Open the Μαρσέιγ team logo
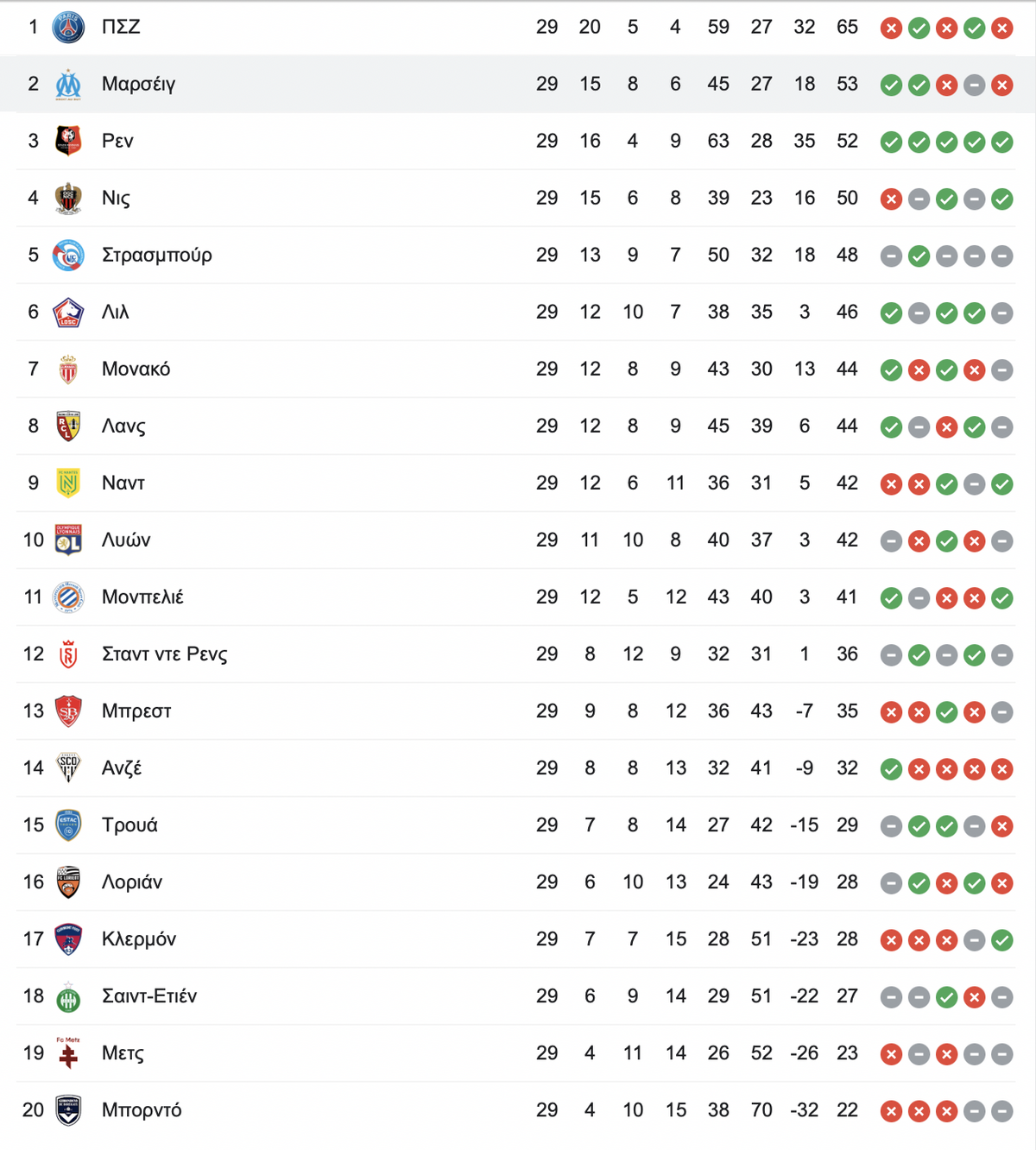 [68, 85]
